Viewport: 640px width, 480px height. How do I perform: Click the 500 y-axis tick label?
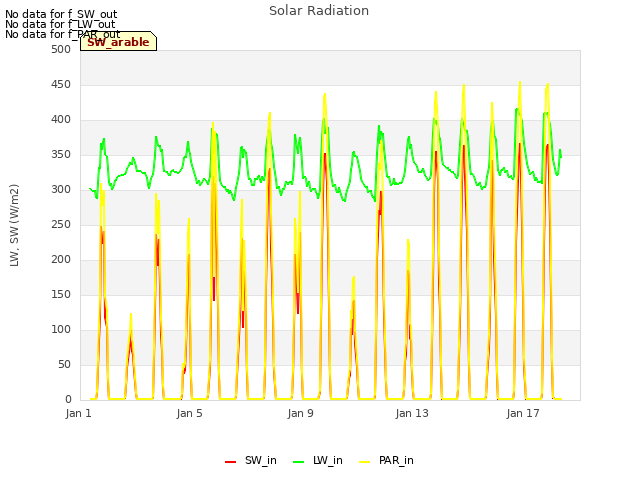(x=61, y=49)
